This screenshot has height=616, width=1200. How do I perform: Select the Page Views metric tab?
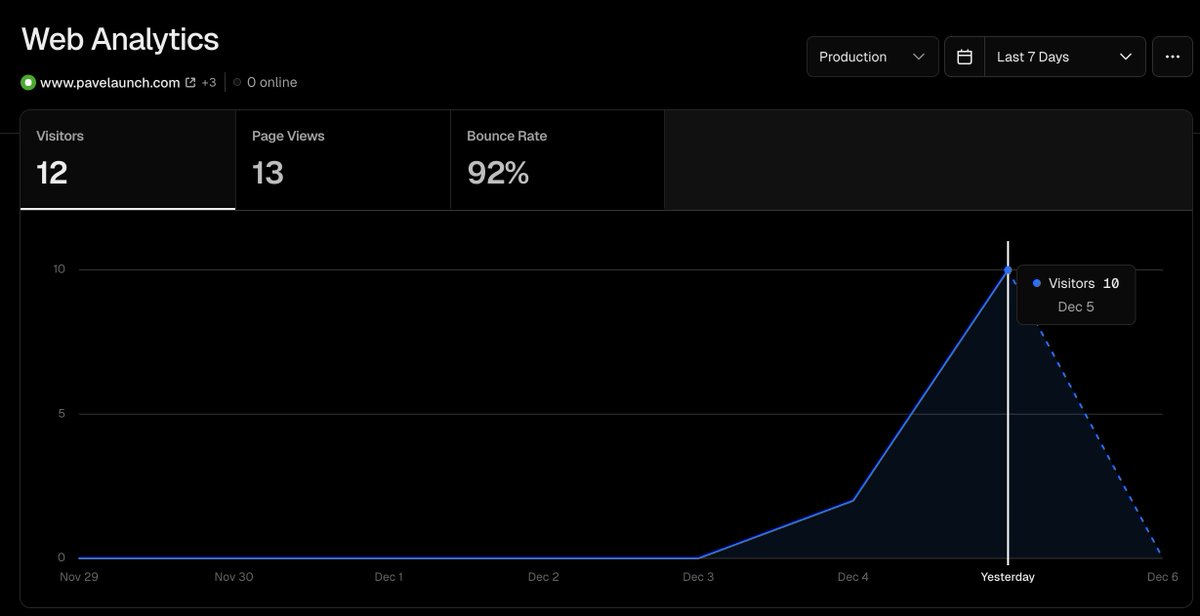pos(343,160)
